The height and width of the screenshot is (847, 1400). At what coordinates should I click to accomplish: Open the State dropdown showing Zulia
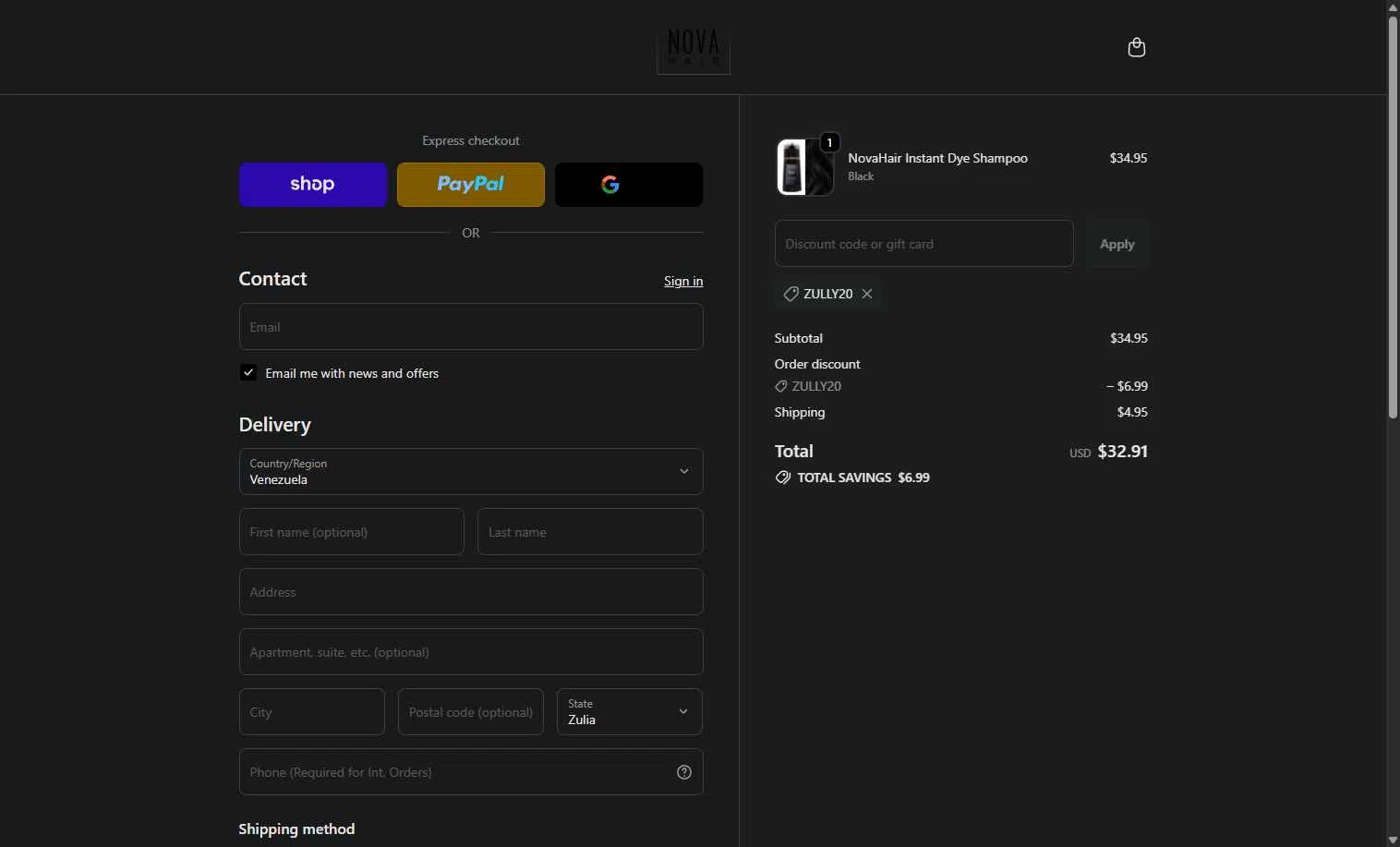(630, 712)
